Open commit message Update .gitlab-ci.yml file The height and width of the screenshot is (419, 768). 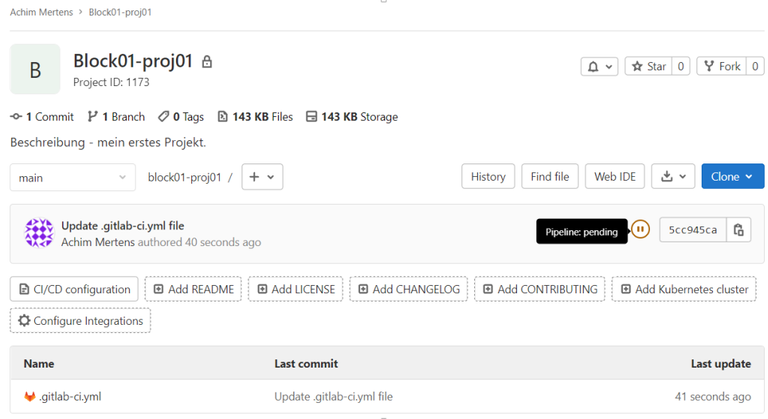(122, 226)
